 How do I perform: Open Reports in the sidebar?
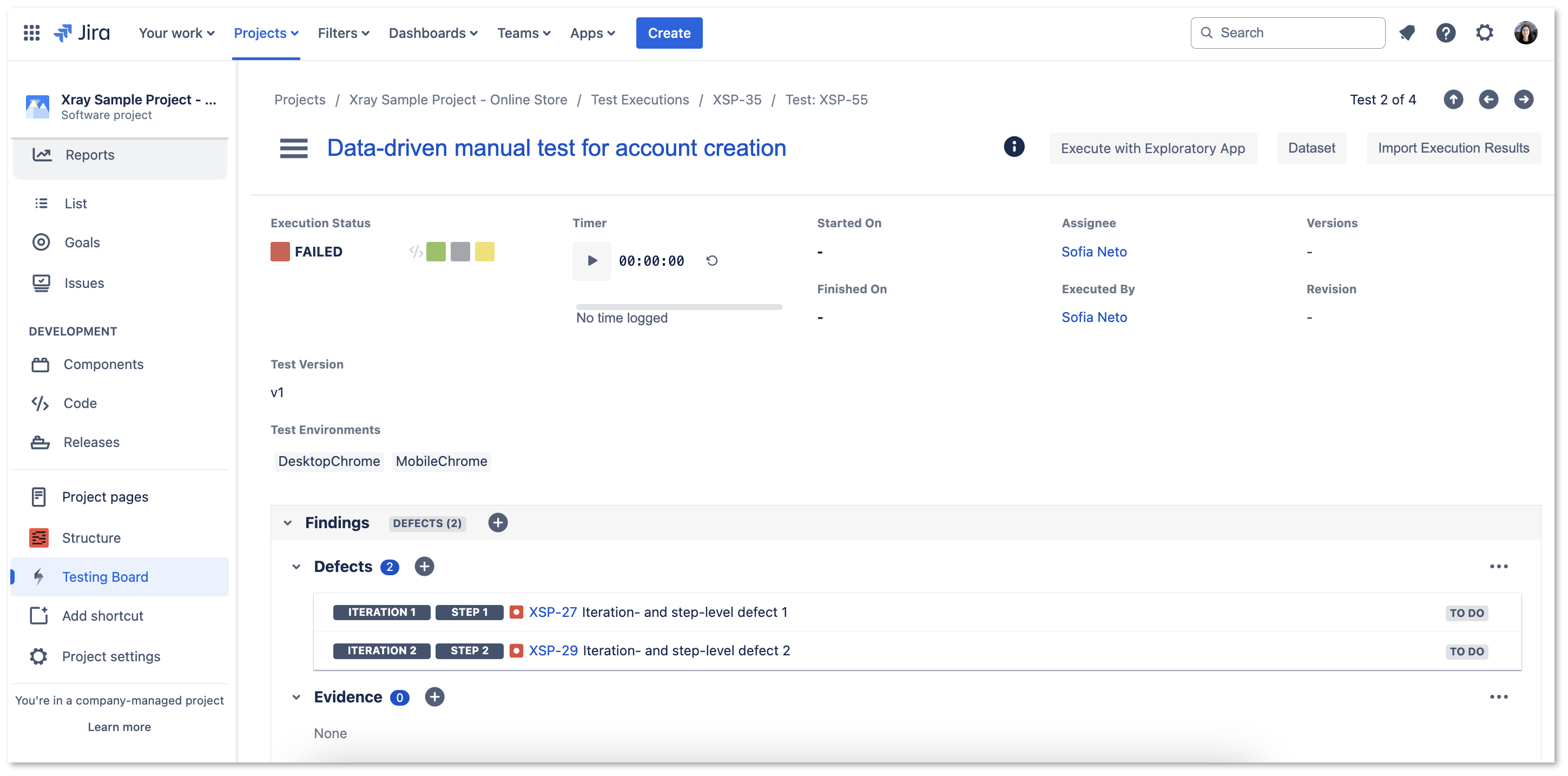coord(119,155)
